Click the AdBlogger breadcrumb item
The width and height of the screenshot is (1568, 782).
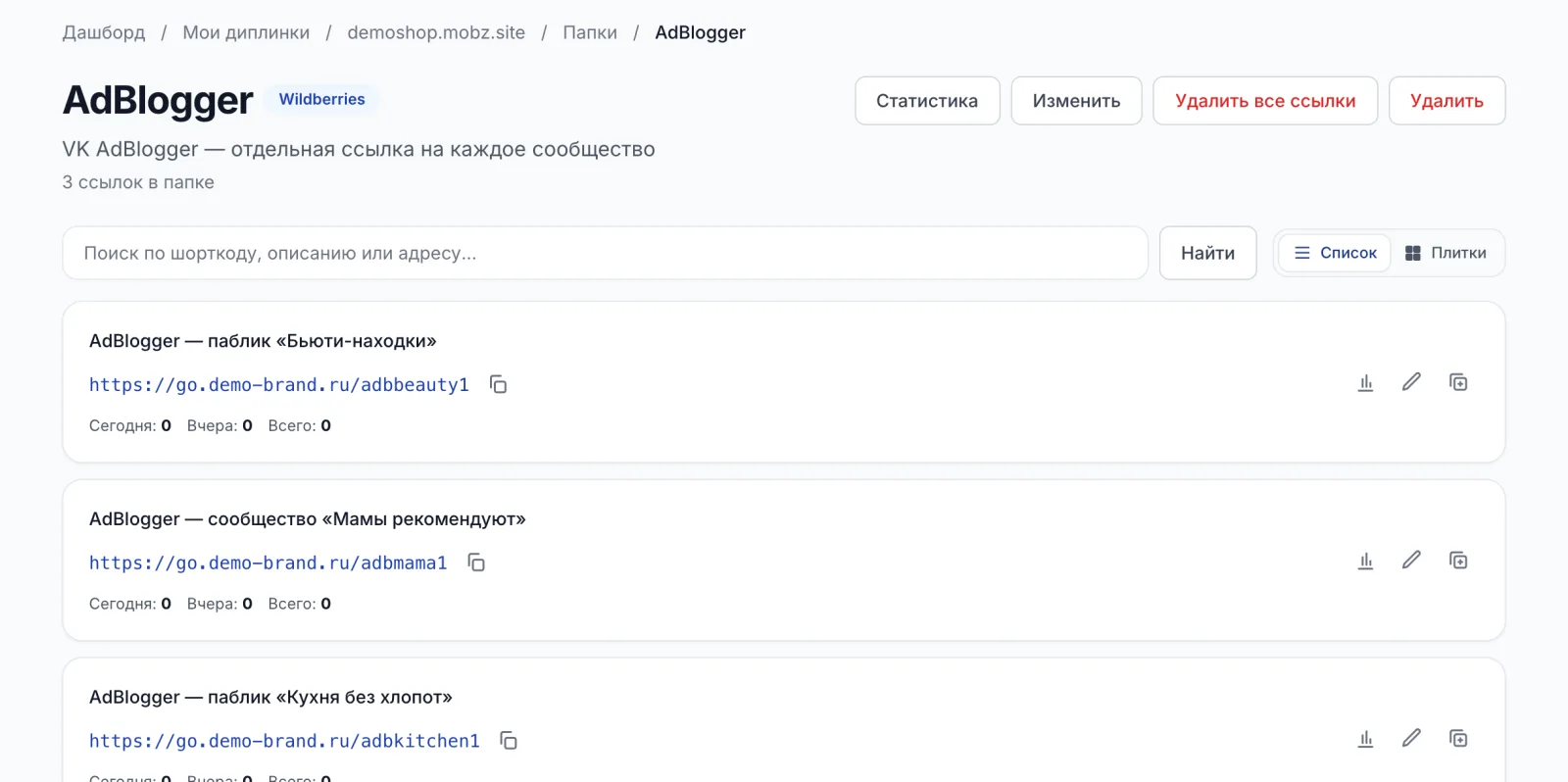700,32
